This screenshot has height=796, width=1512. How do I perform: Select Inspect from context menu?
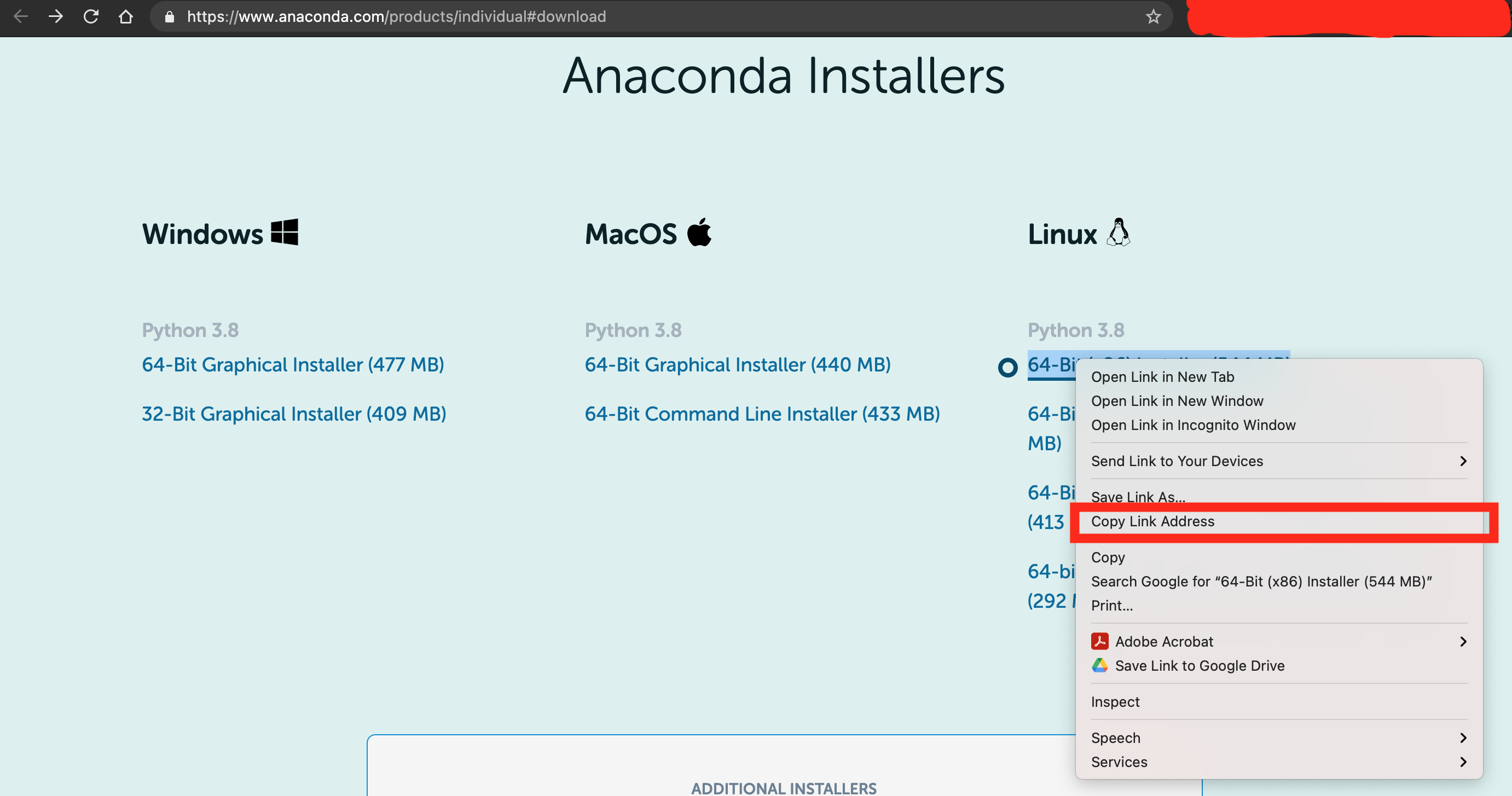tap(1115, 701)
